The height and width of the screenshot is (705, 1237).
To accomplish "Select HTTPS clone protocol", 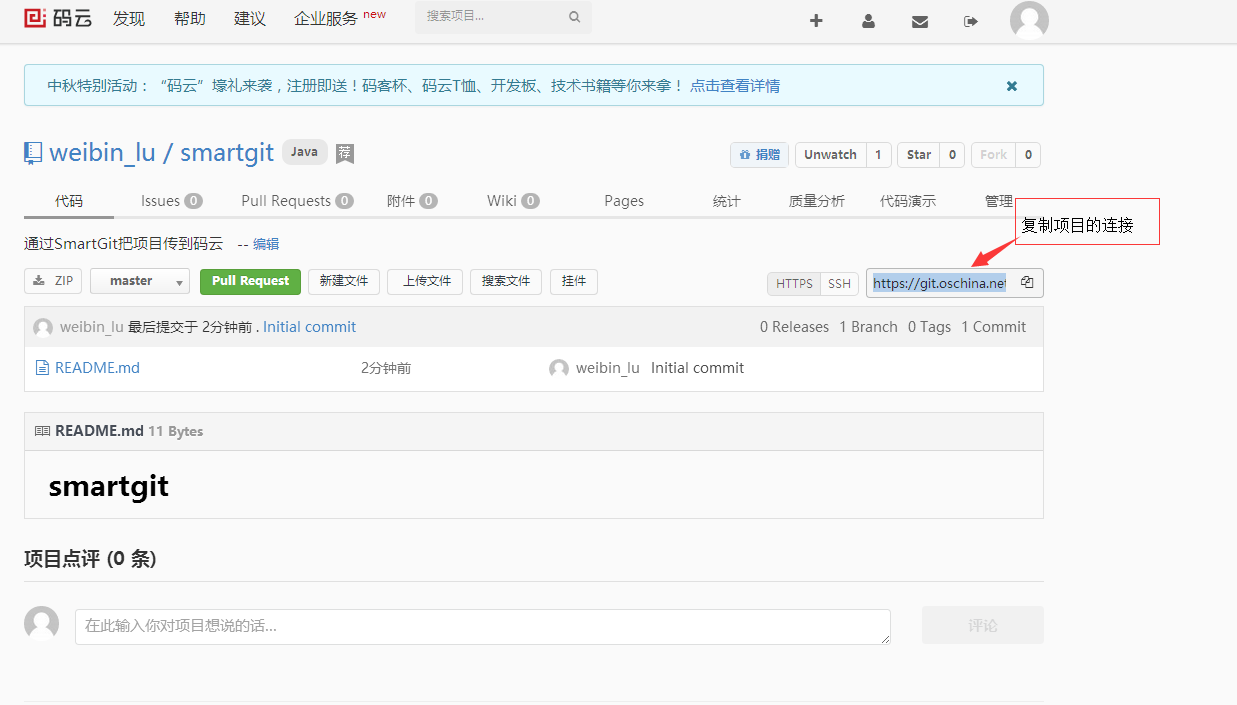I will [x=794, y=284].
